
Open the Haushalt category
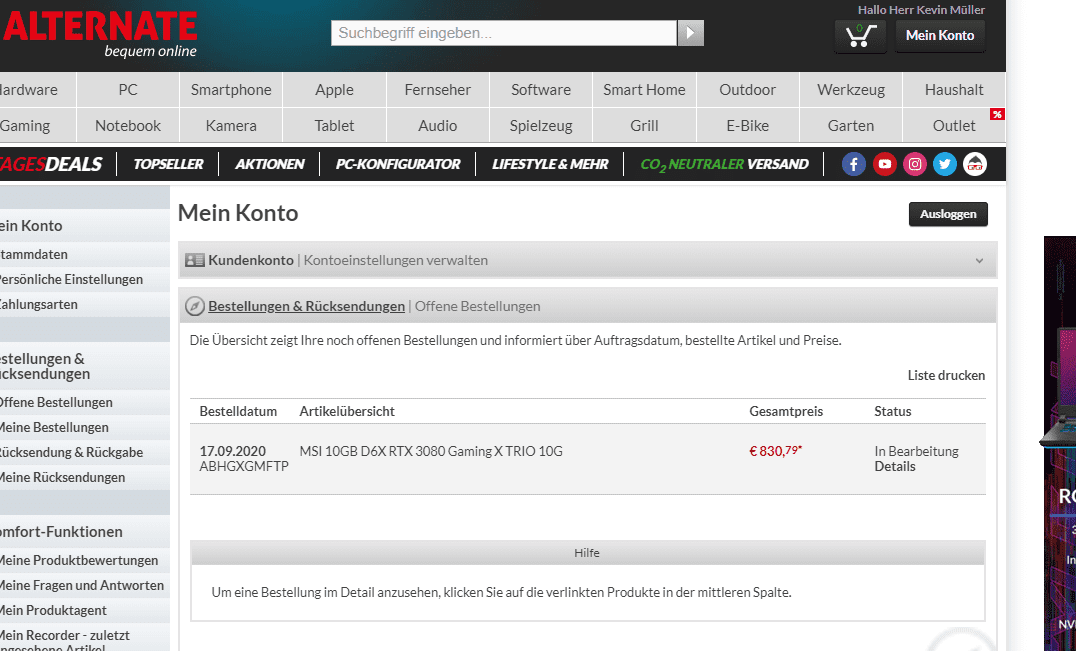954,90
